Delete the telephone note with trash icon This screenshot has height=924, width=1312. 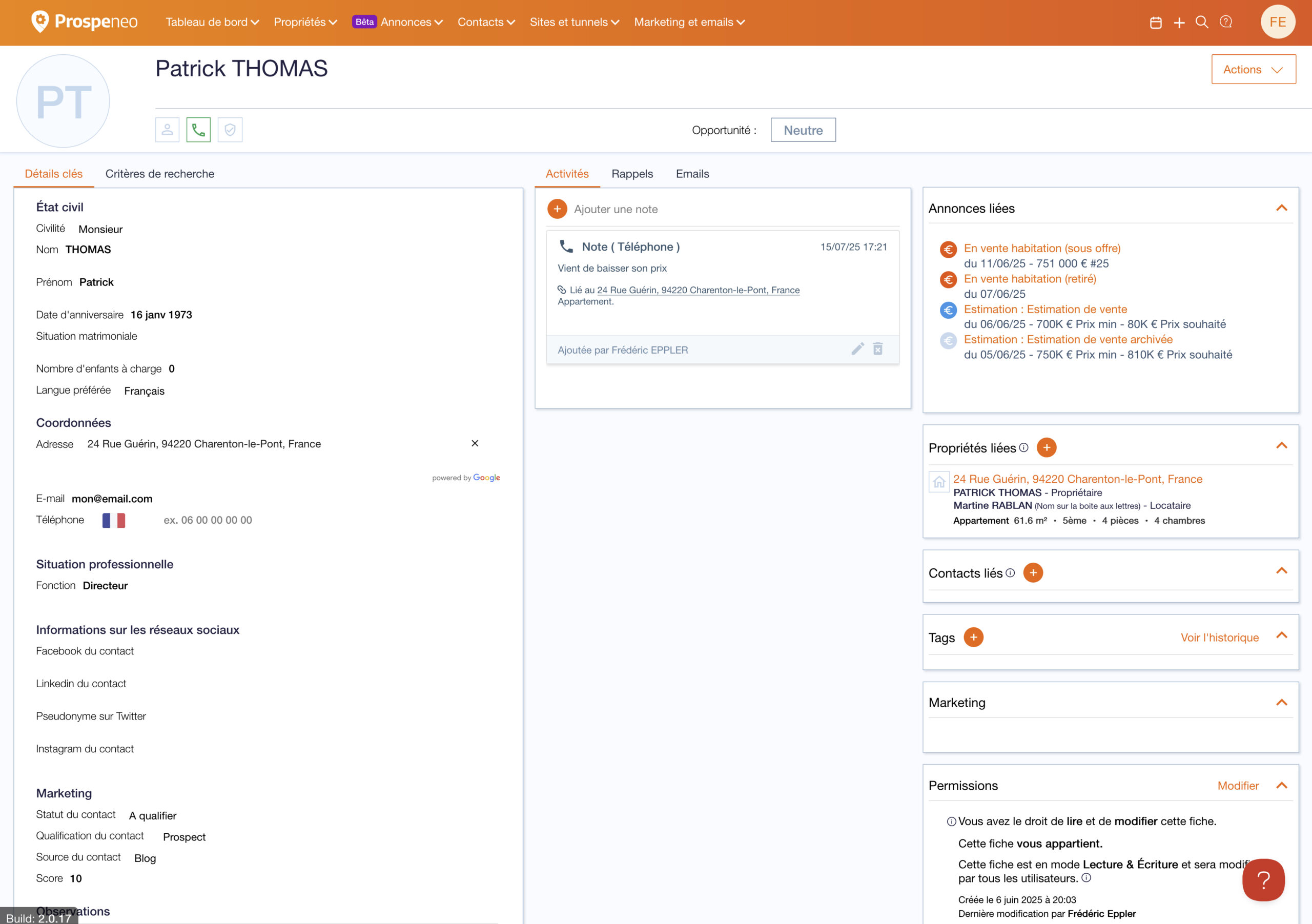point(878,348)
